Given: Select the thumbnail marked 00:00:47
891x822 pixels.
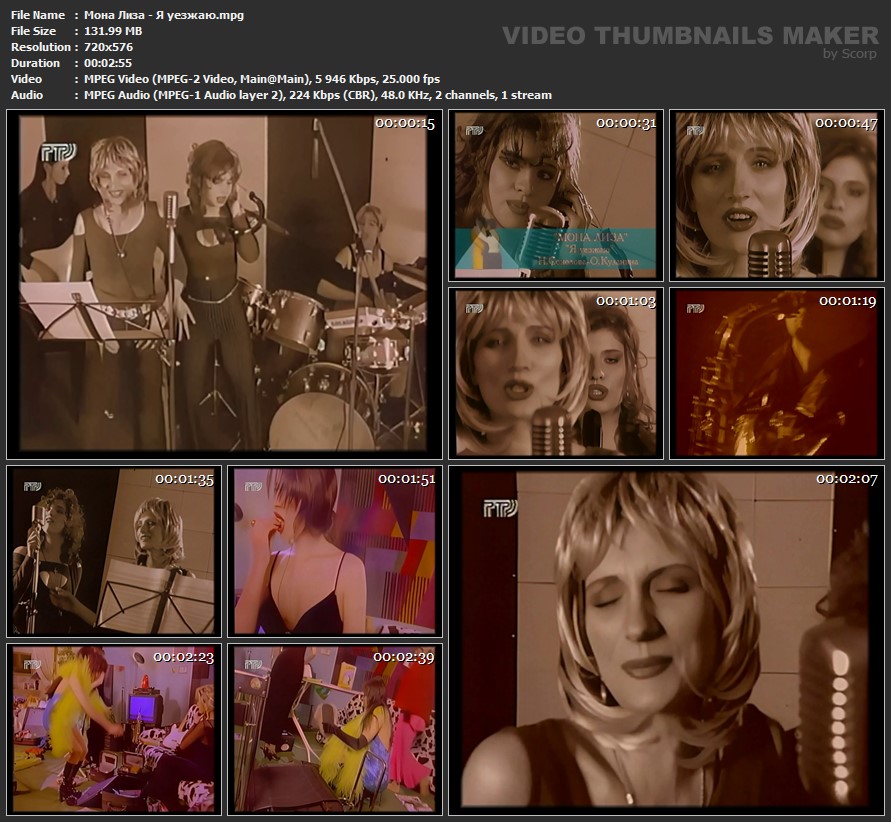Looking at the screenshot, I should pos(776,195).
